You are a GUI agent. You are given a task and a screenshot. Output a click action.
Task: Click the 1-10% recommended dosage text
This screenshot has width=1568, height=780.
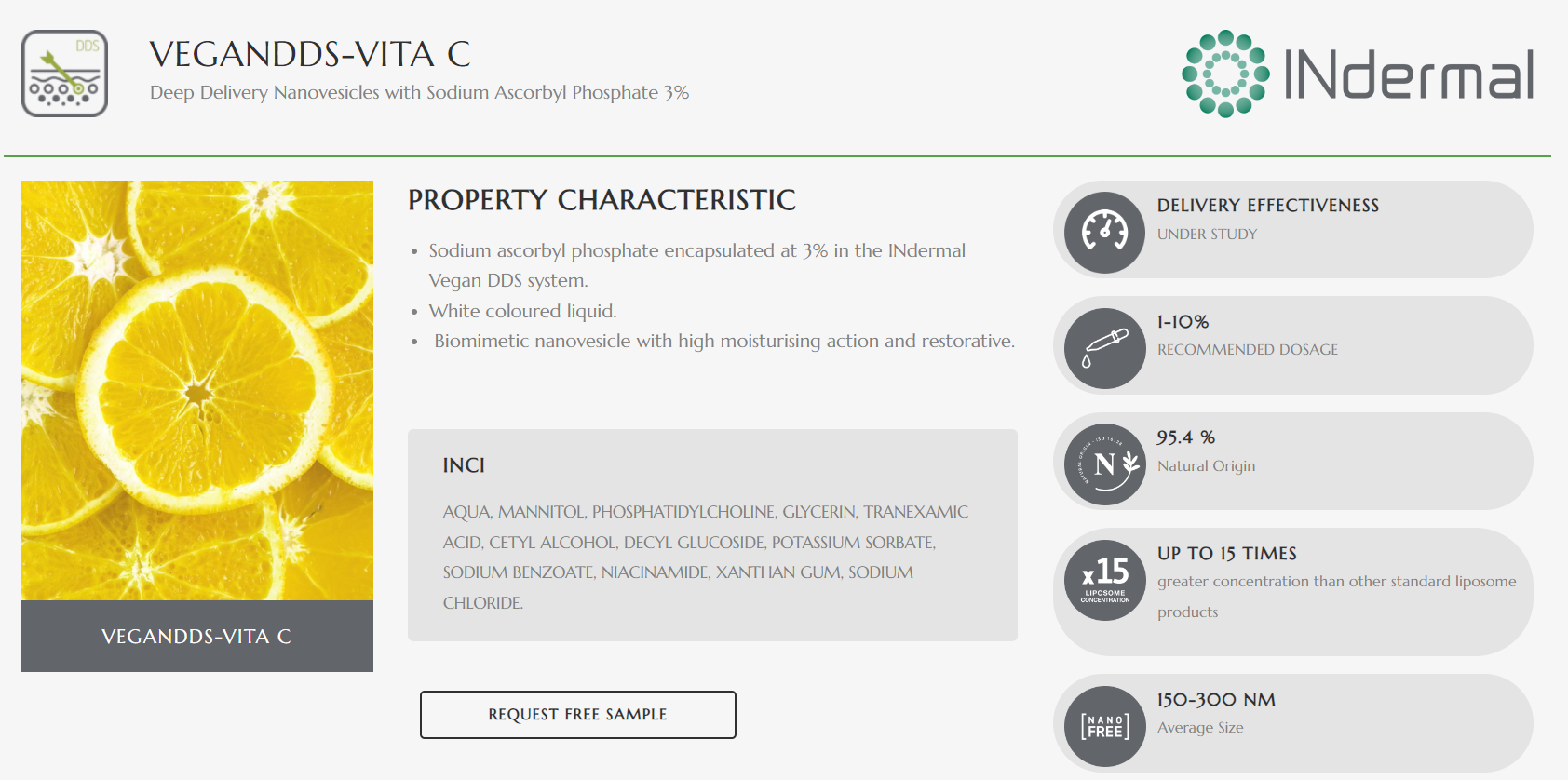pyautogui.click(x=1183, y=322)
